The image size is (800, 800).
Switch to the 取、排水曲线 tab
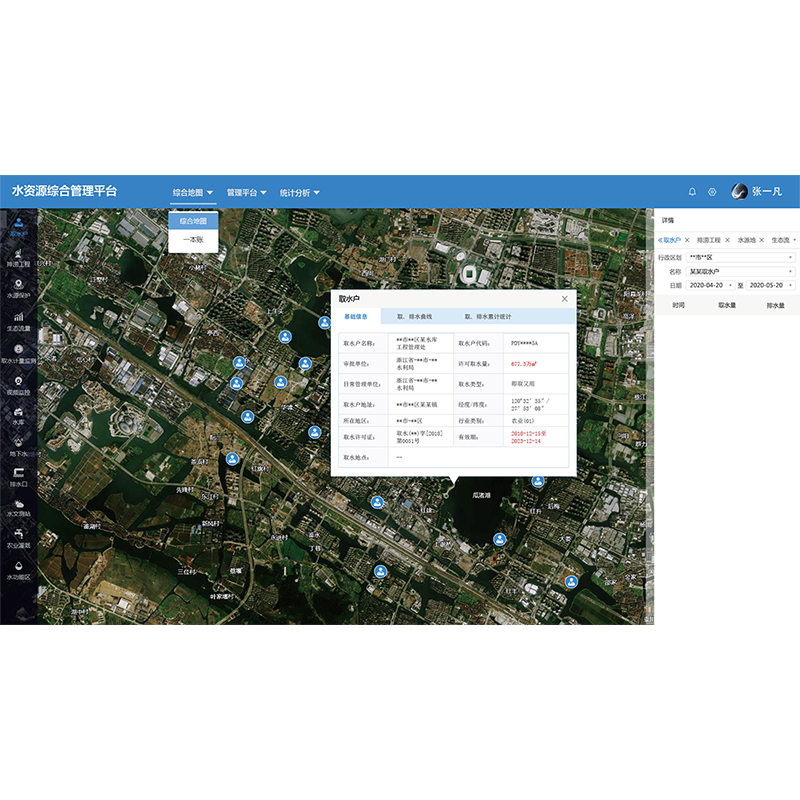(415, 316)
